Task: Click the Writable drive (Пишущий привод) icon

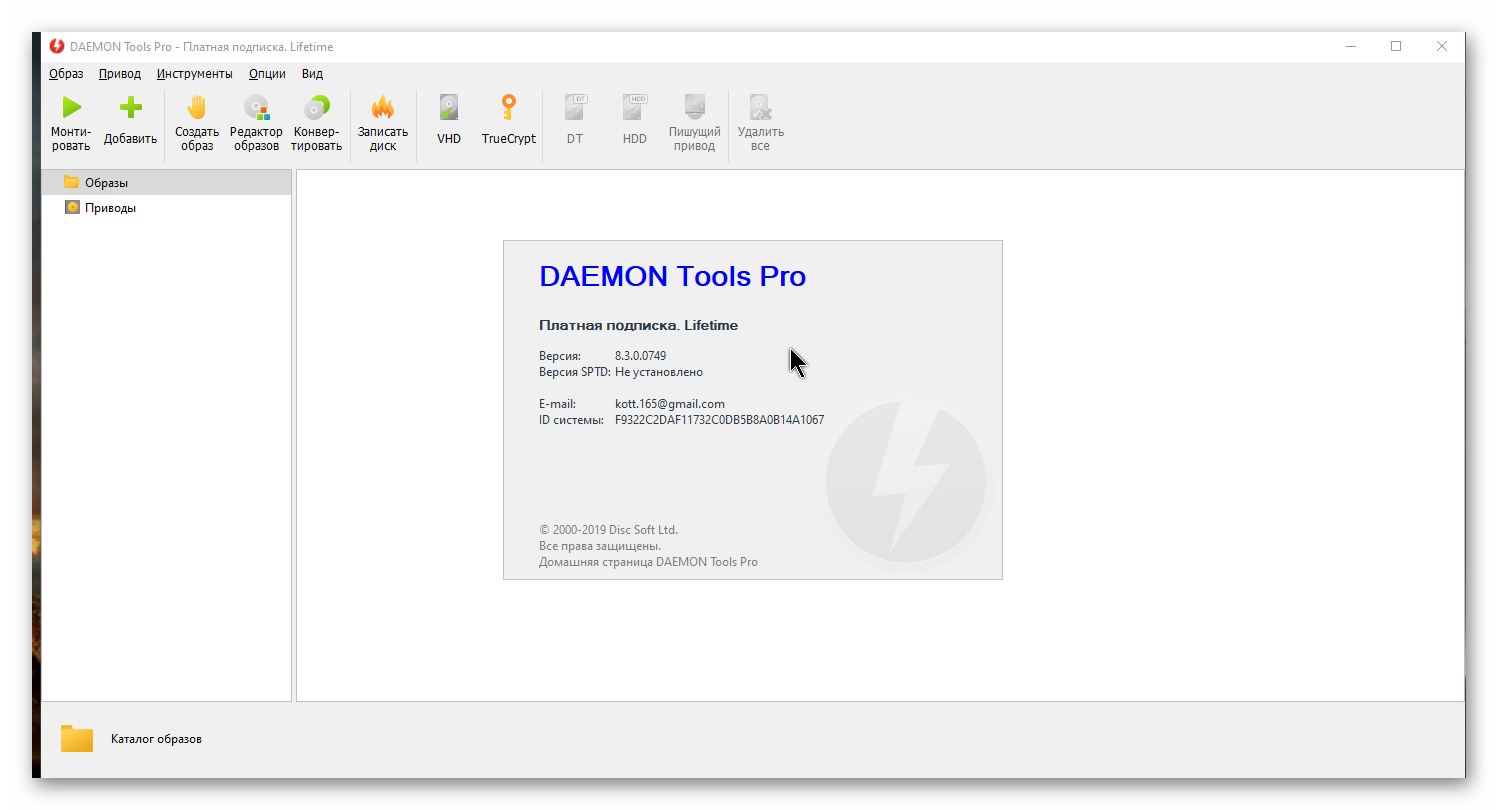Action: tap(694, 108)
